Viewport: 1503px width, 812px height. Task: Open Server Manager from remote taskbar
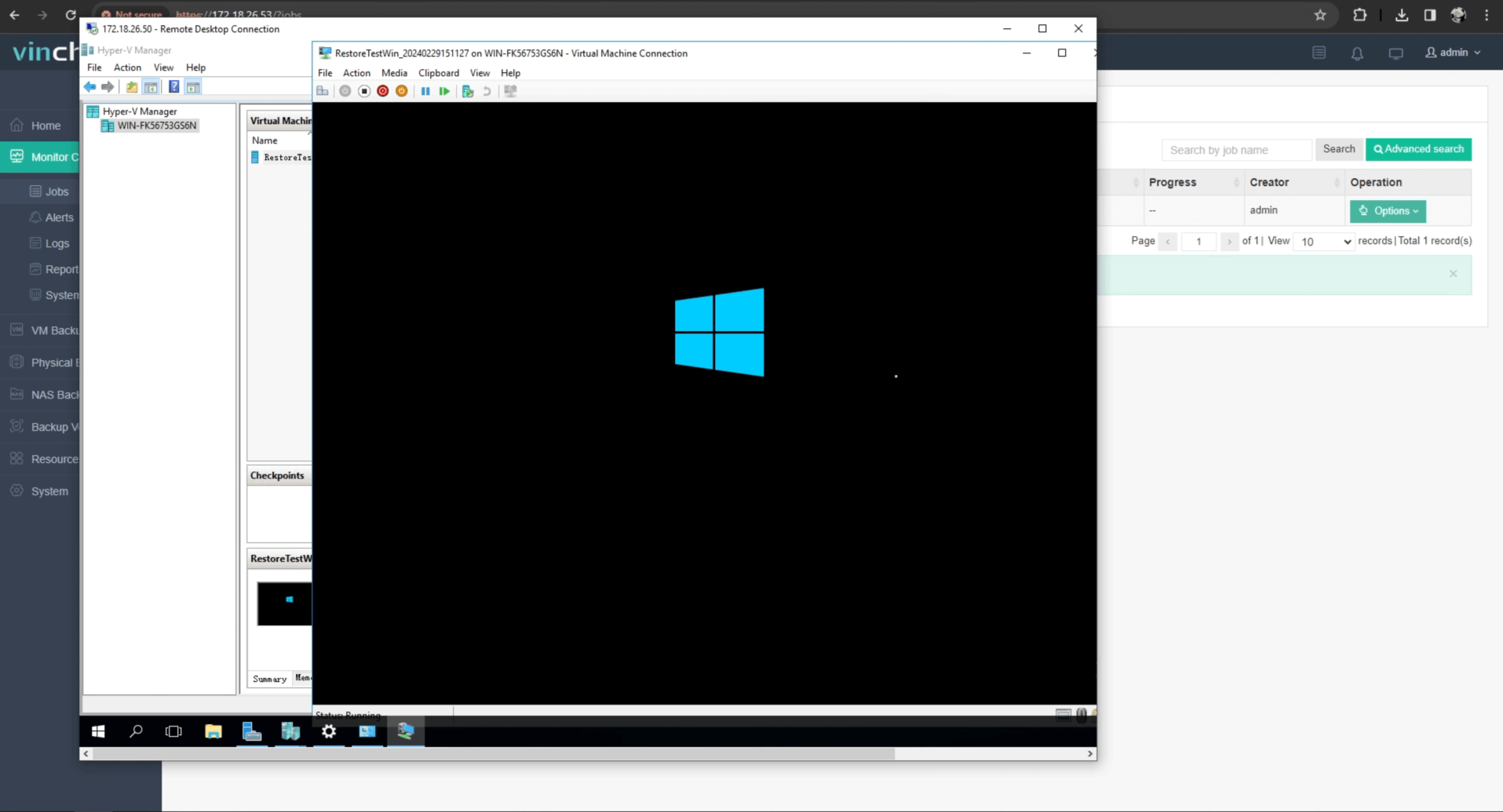click(252, 731)
